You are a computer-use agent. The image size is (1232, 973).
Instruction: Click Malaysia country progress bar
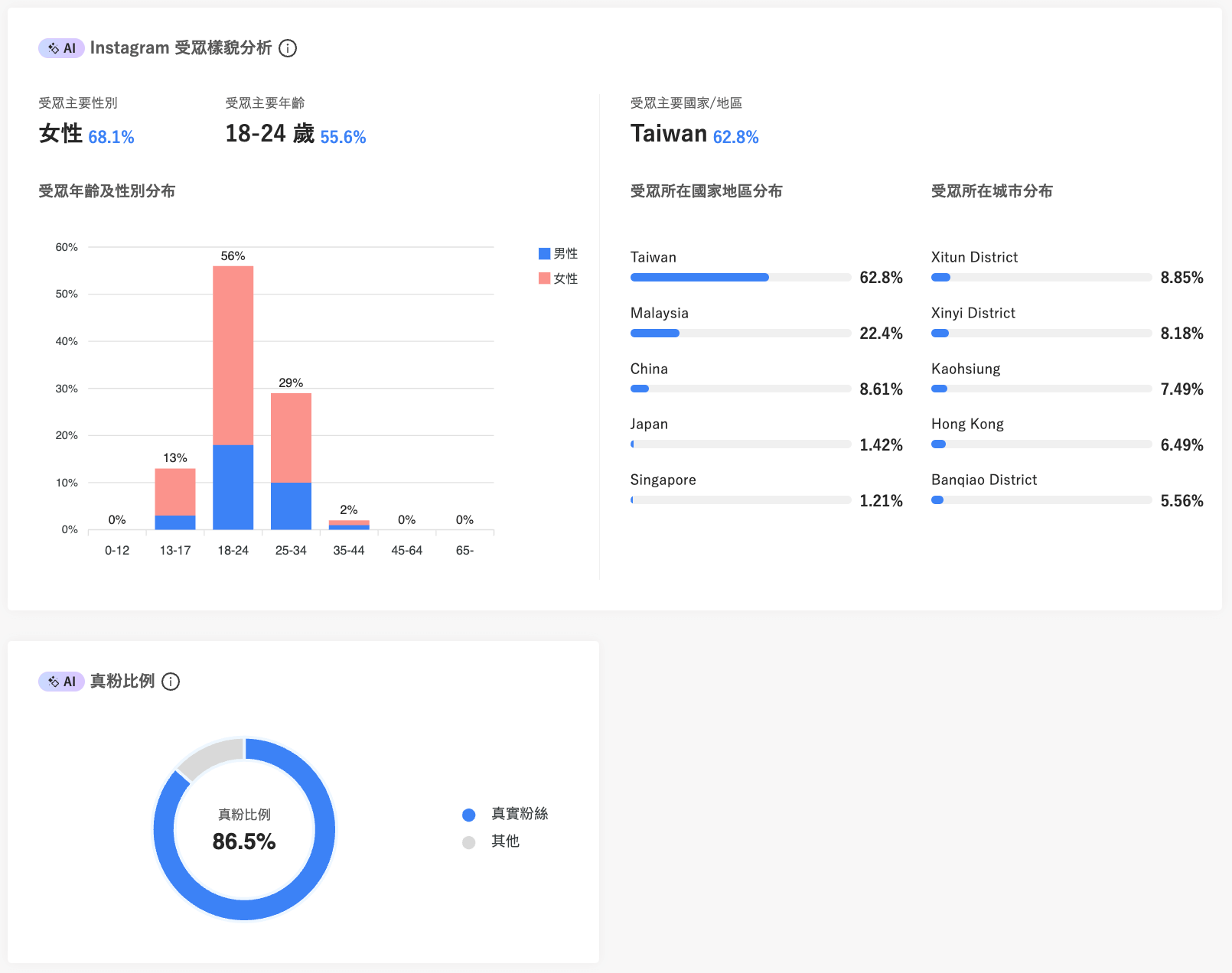pyautogui.click(x=741, y=333)
